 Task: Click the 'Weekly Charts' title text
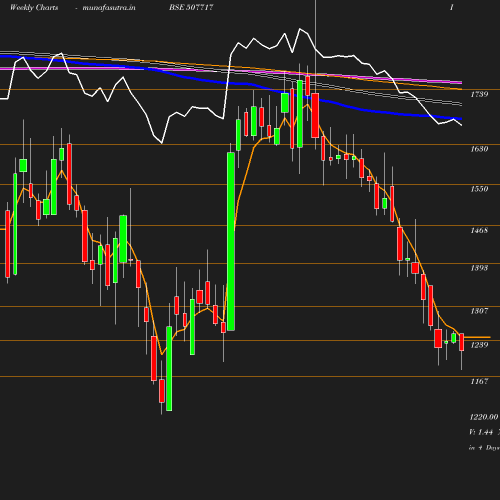tap(34, 7)
